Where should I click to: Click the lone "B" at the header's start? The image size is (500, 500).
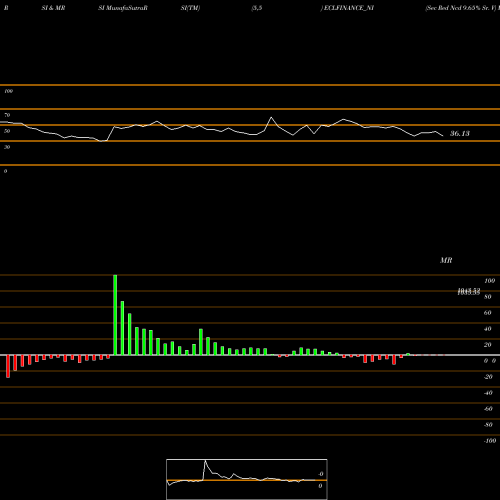coord(6,8)
